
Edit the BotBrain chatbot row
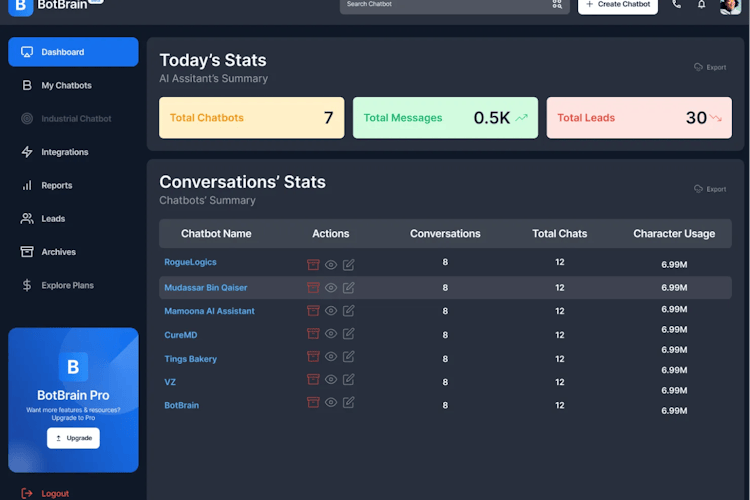[x=349, y=403]
